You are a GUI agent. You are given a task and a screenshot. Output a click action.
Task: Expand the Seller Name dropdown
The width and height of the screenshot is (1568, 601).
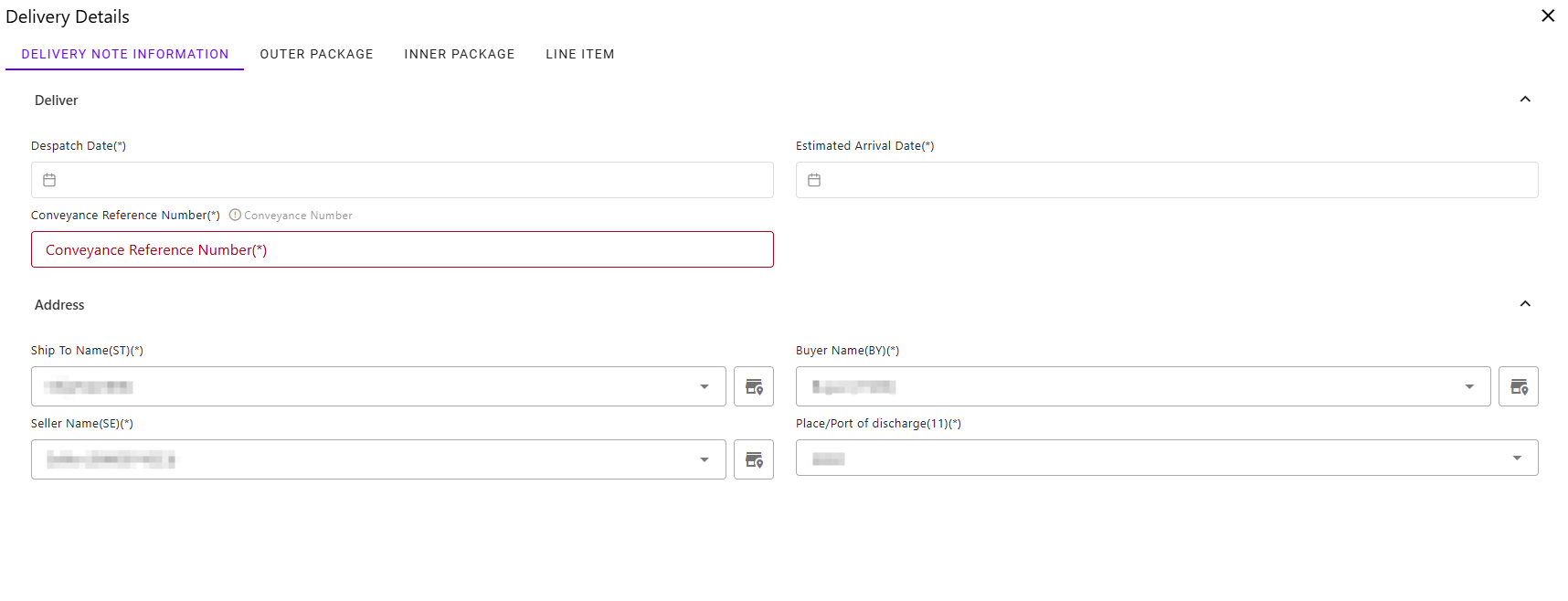pyautogui.click(x=704, y=459)
